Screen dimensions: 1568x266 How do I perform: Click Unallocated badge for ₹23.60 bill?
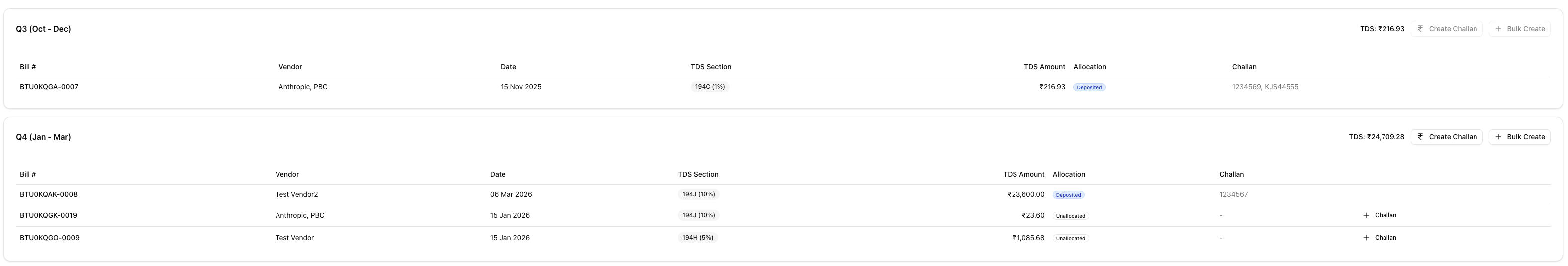click(1070, 216)
